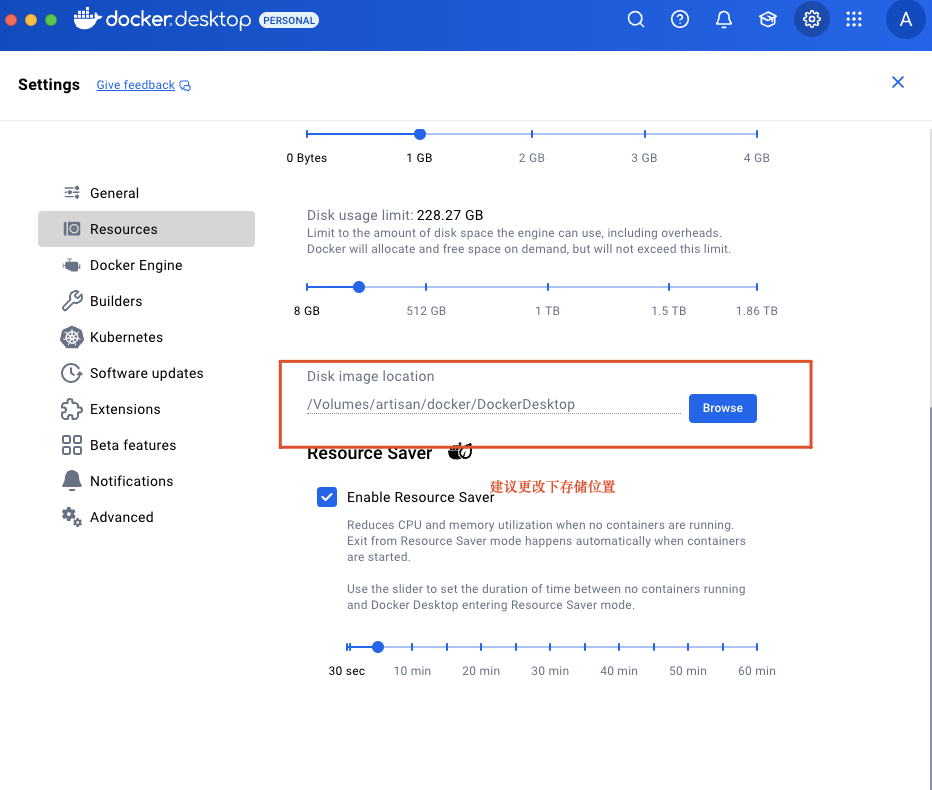Set Resource Saver timeout to 30 min

click(x=550, y=647)
